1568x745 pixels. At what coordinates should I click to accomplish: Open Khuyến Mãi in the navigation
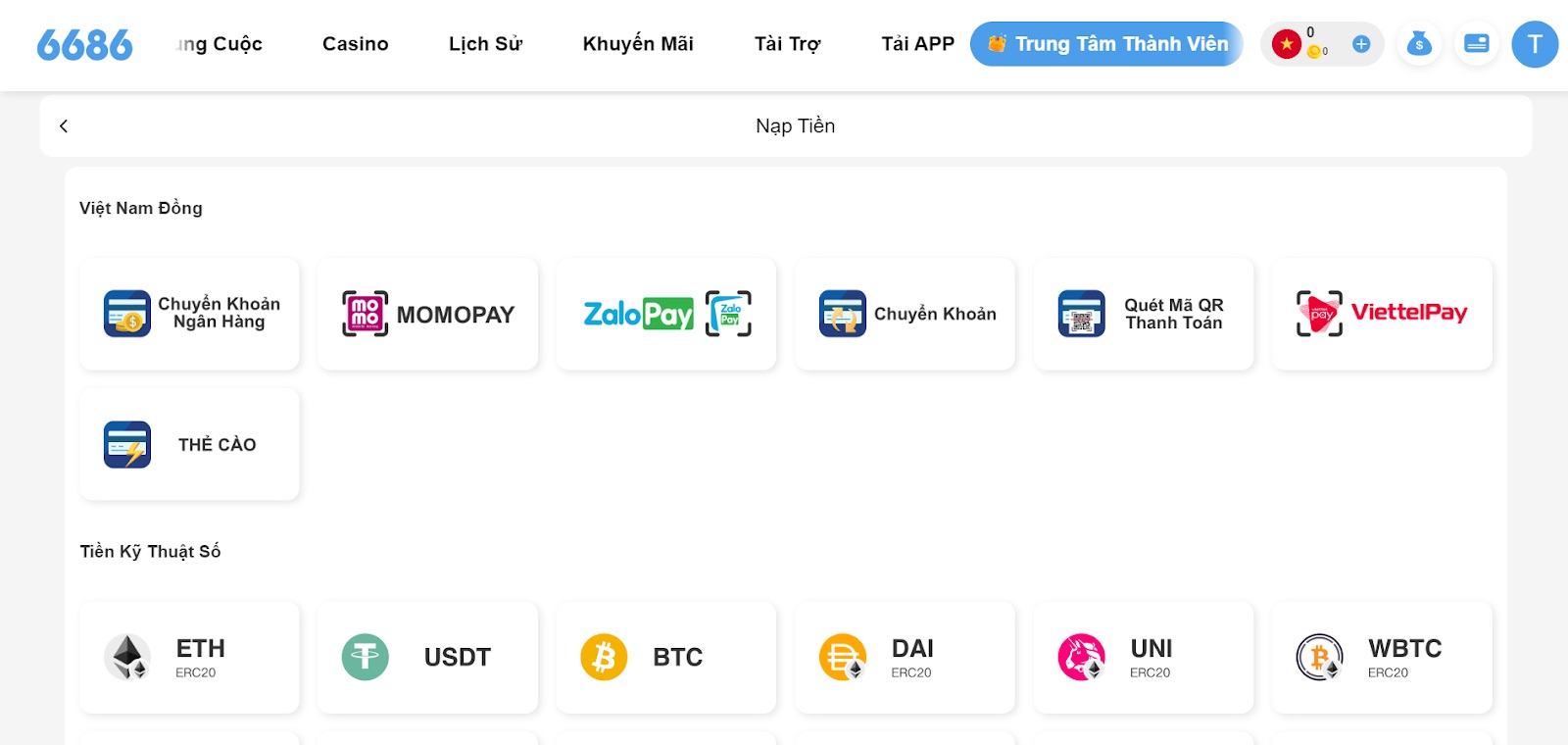pos(638,44)
